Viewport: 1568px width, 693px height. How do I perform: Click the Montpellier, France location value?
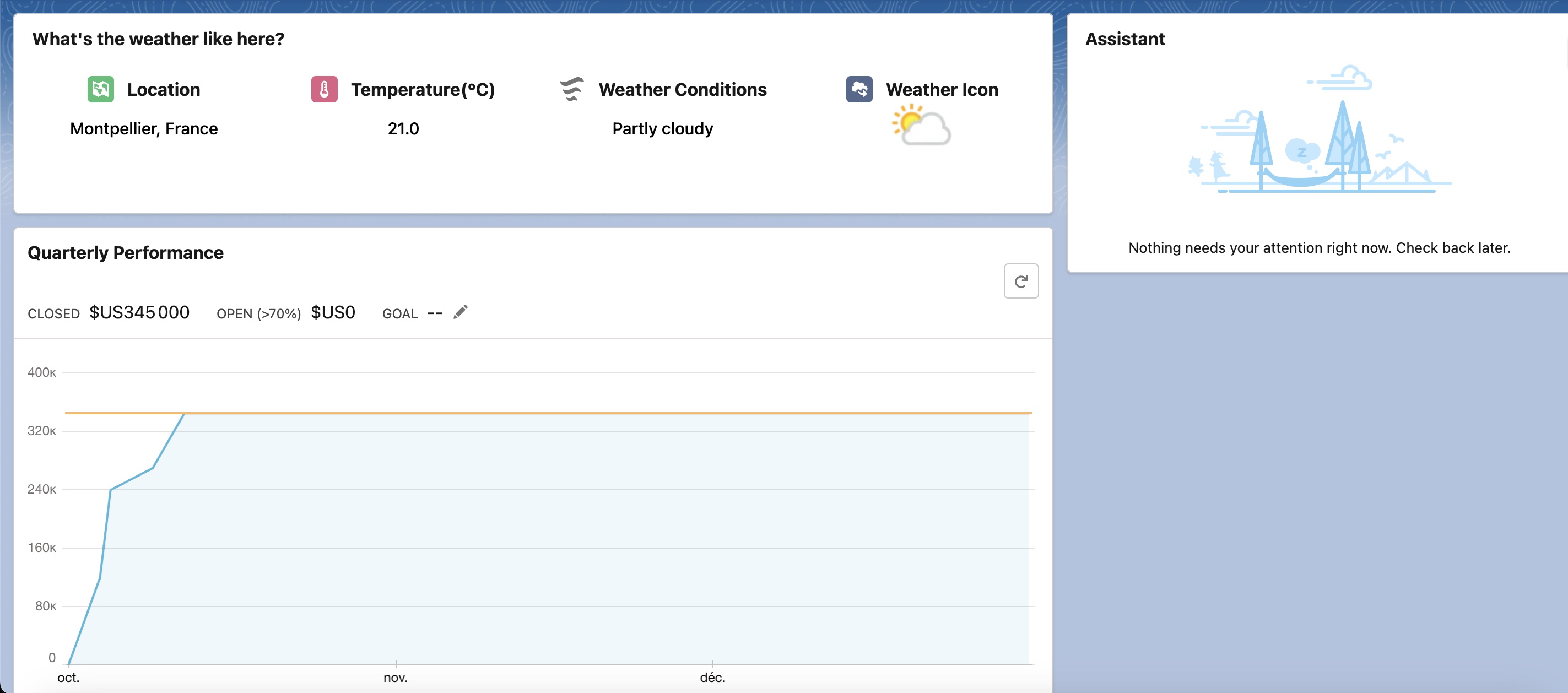coord(144,128)
